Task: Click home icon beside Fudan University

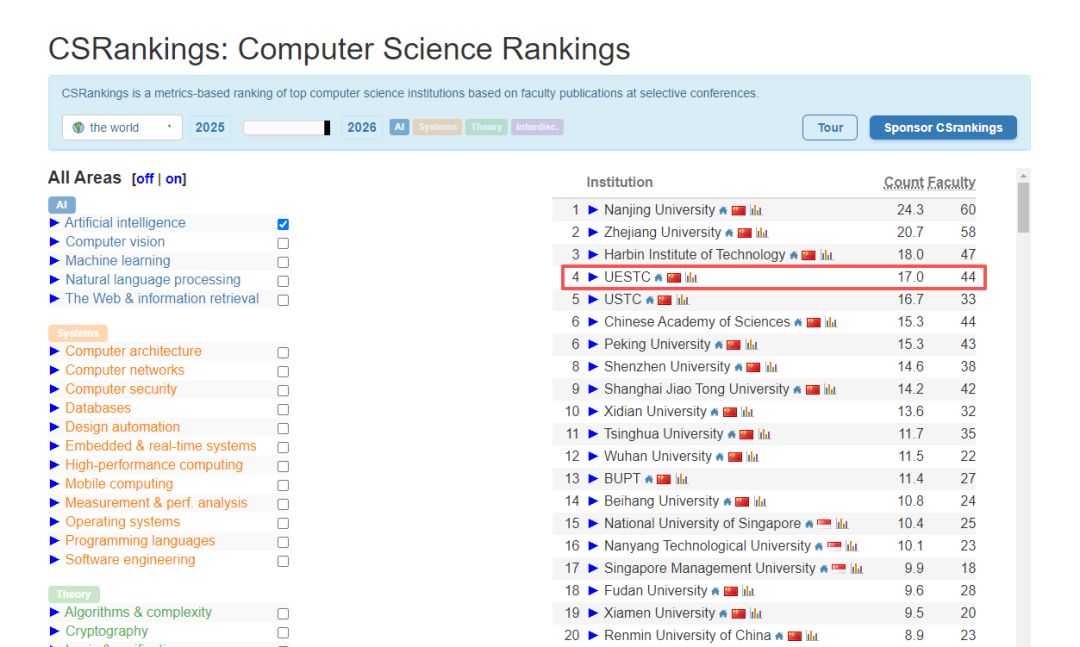Action: coord(716,592)
